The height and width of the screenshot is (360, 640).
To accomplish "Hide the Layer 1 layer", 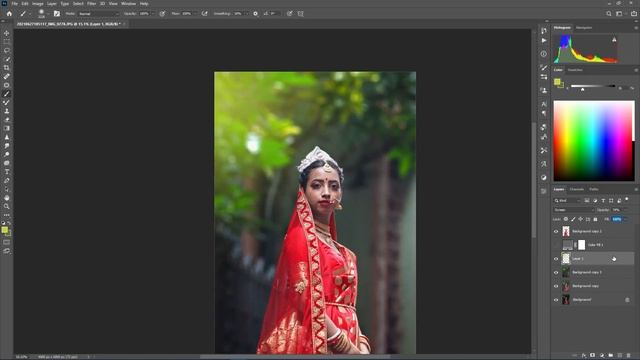I will coord(556,259).
